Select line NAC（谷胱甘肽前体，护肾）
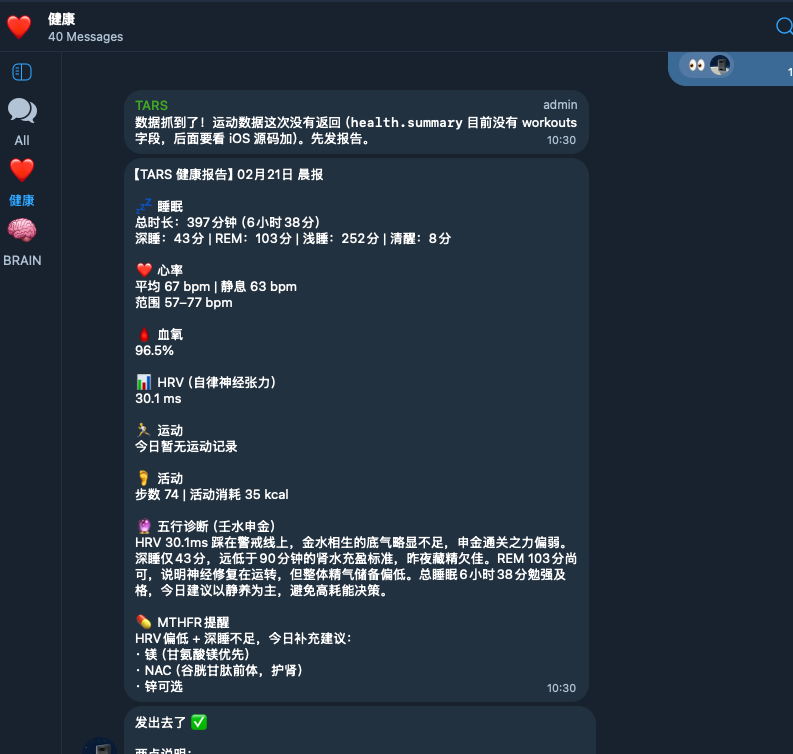 point(224,671)
